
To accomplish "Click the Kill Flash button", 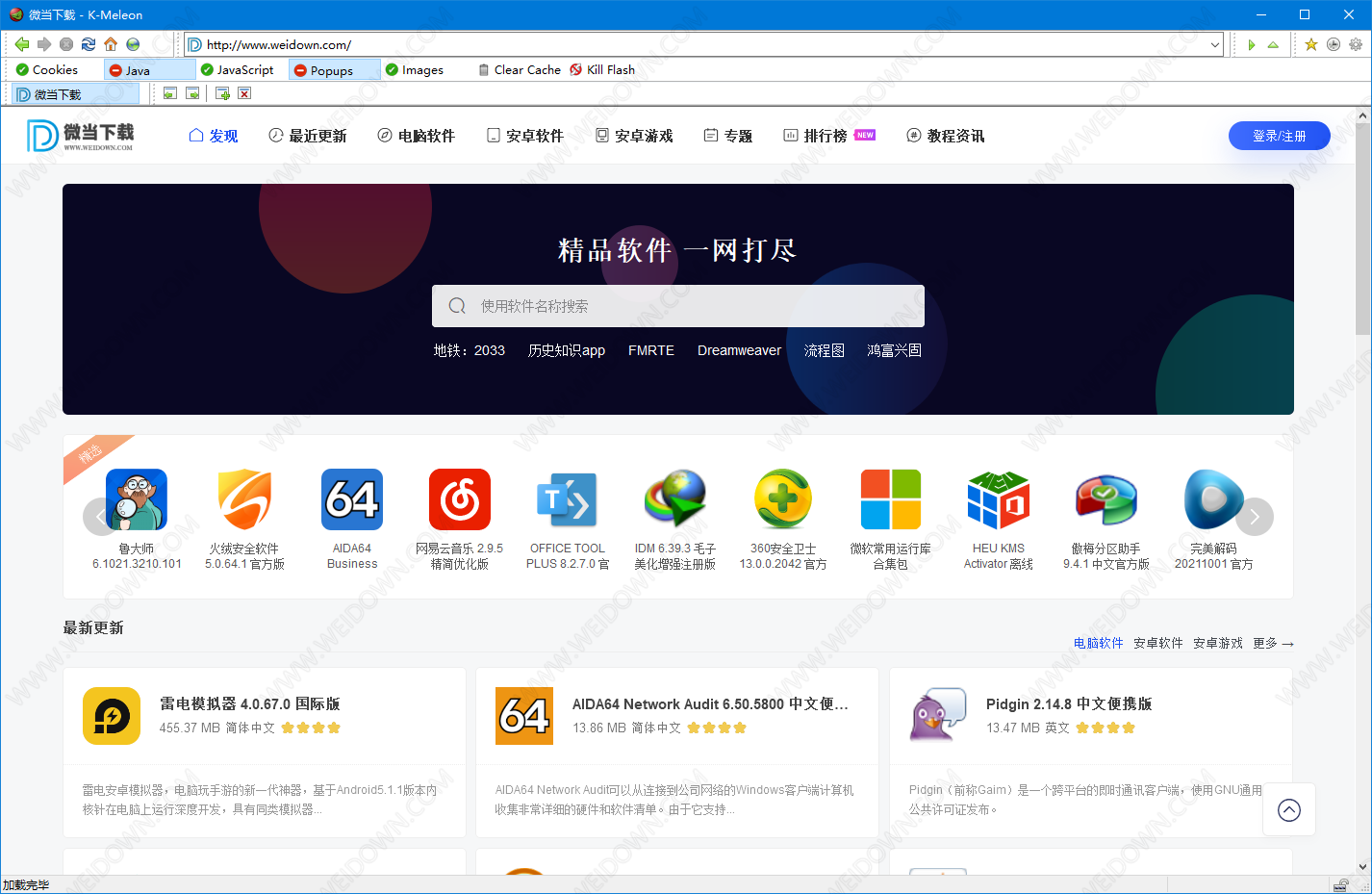I will [x=602, y=70].
